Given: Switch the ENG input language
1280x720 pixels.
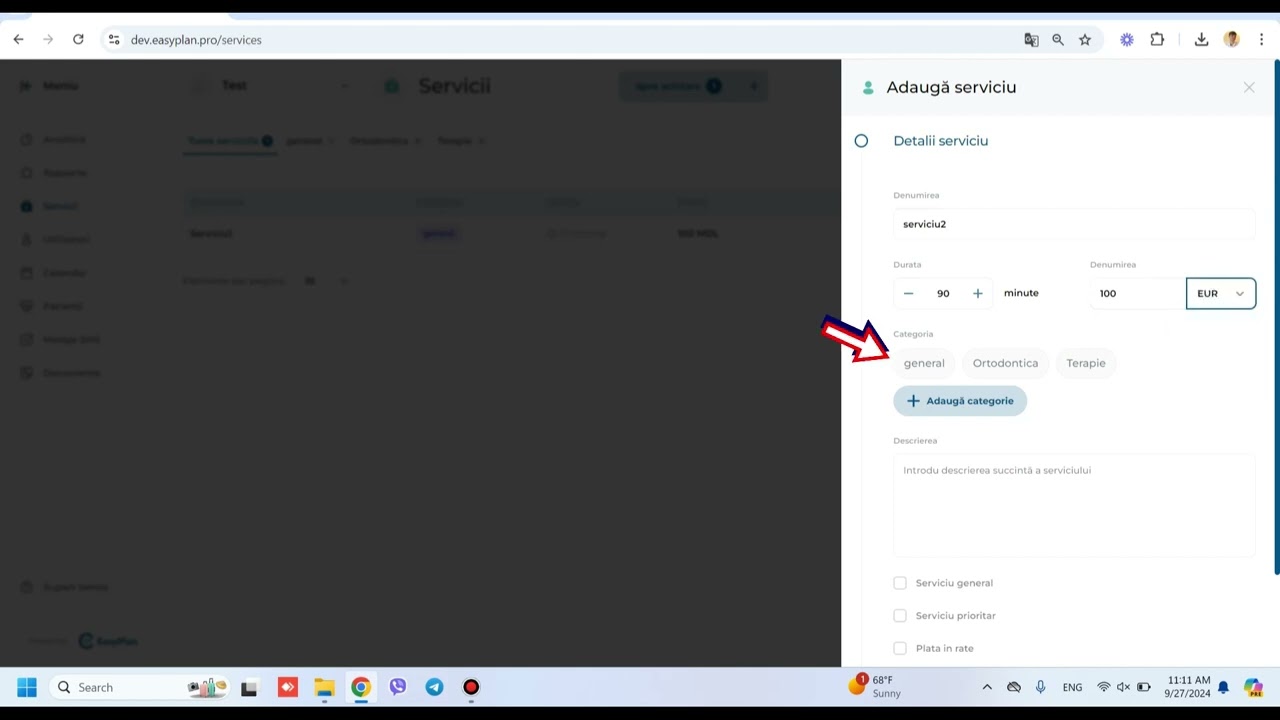Looking at the screenshot, I should coord(1072,687).
